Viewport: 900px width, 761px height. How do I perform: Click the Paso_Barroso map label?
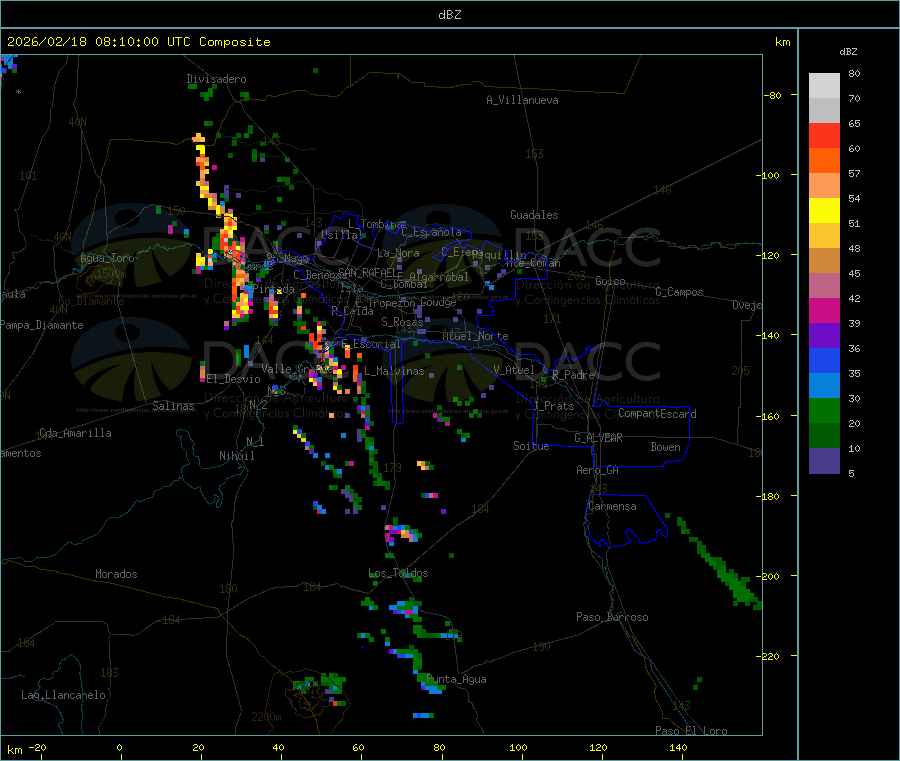[612, 617]
